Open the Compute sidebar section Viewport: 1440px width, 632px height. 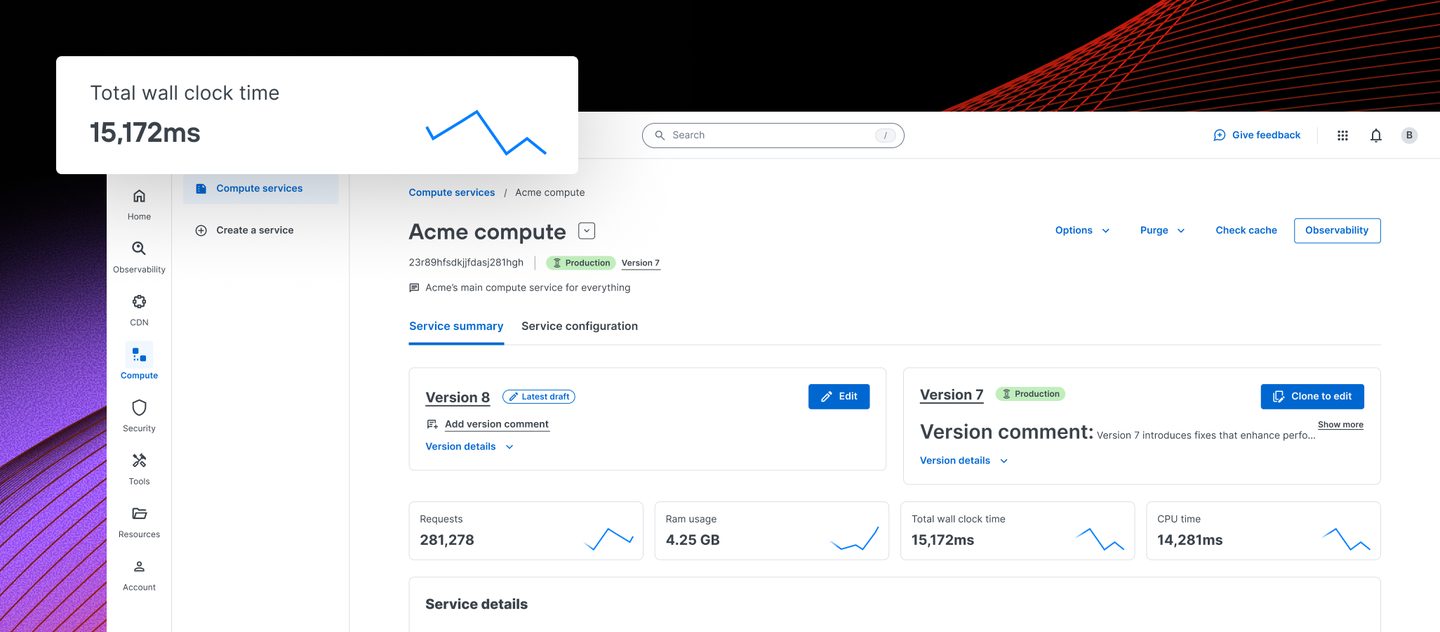pos(139,363)
